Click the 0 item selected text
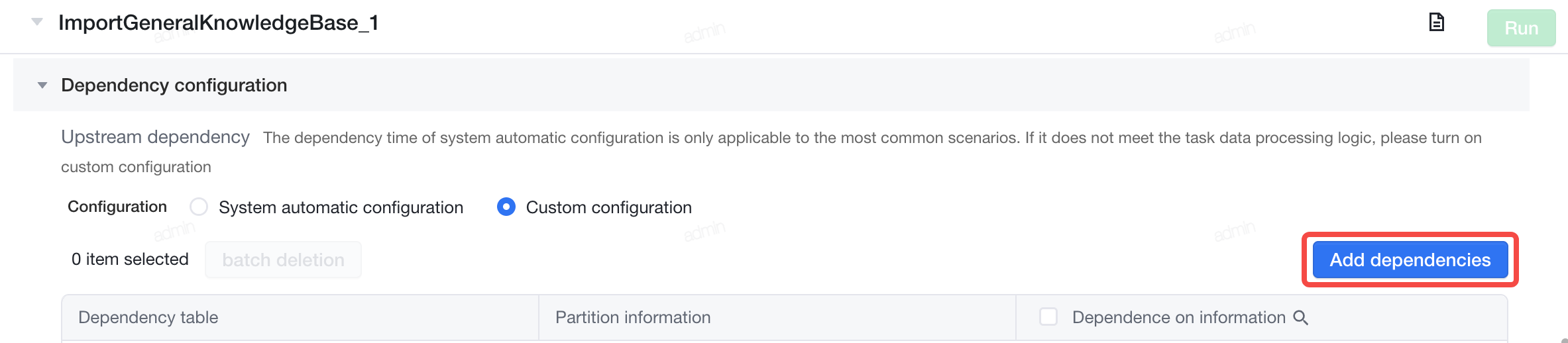The width and height of the screenshot is (1568, 343). click(130, 259)
